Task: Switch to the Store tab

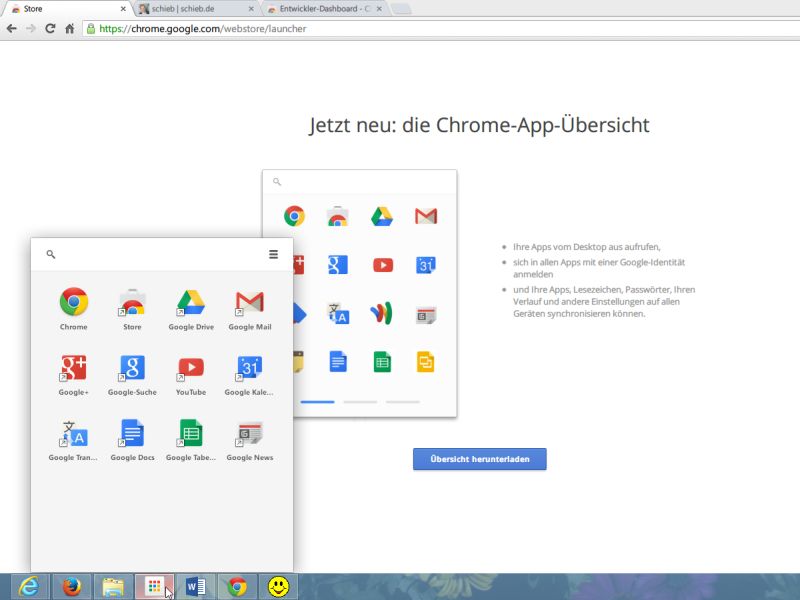Action: pyautogui.click(x=66, y=9)
